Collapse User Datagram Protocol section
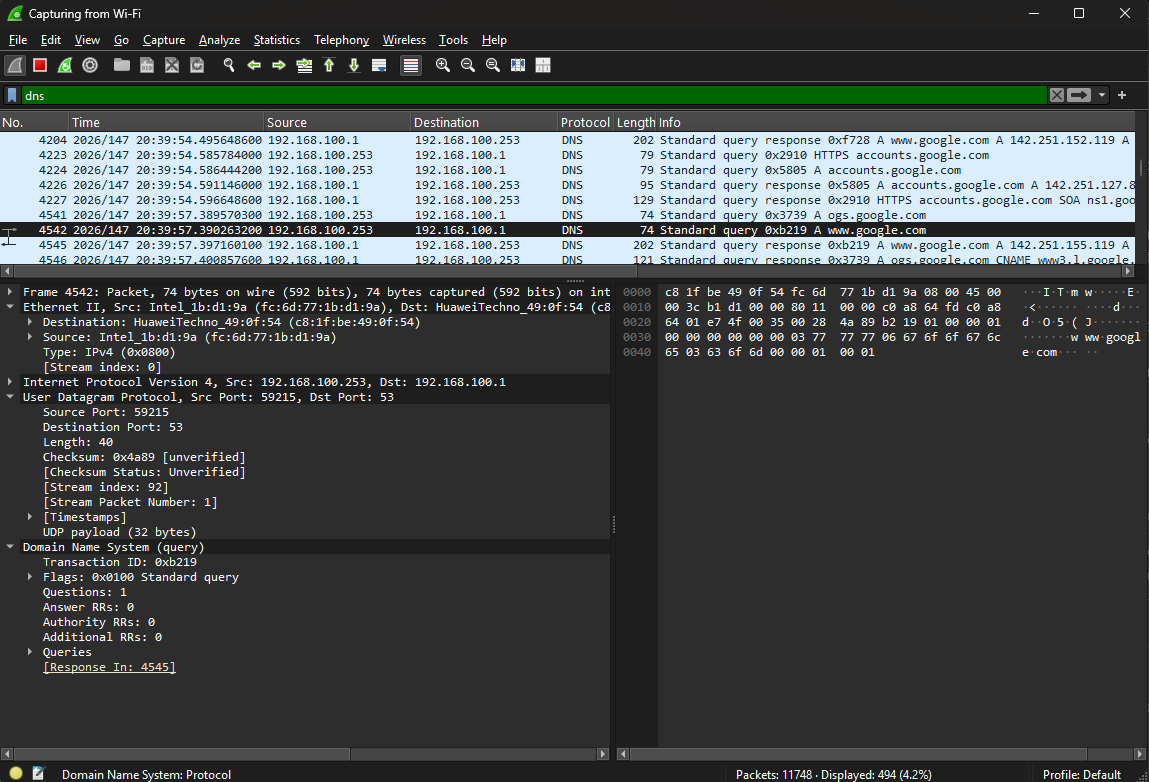1149x782 pixels. point(10,397)
